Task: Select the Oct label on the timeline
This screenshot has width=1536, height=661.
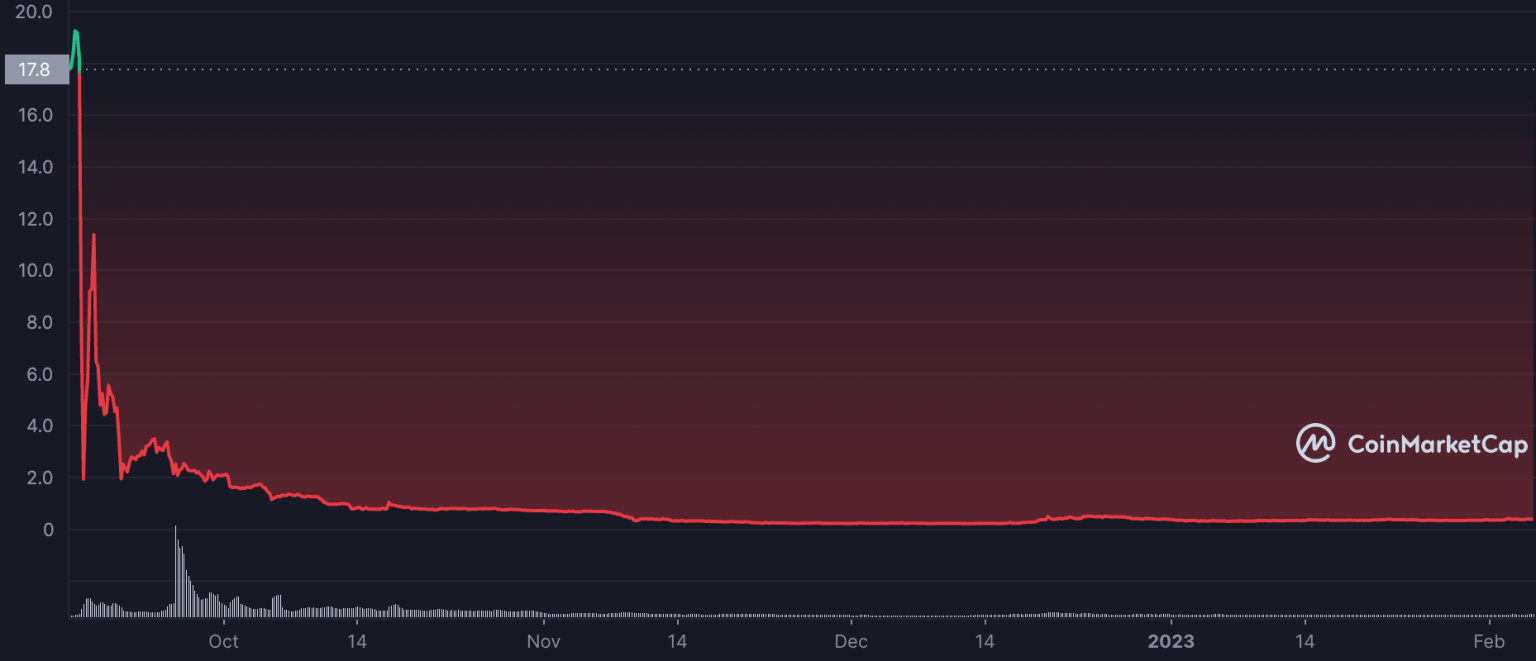Action: coord(223,642)
